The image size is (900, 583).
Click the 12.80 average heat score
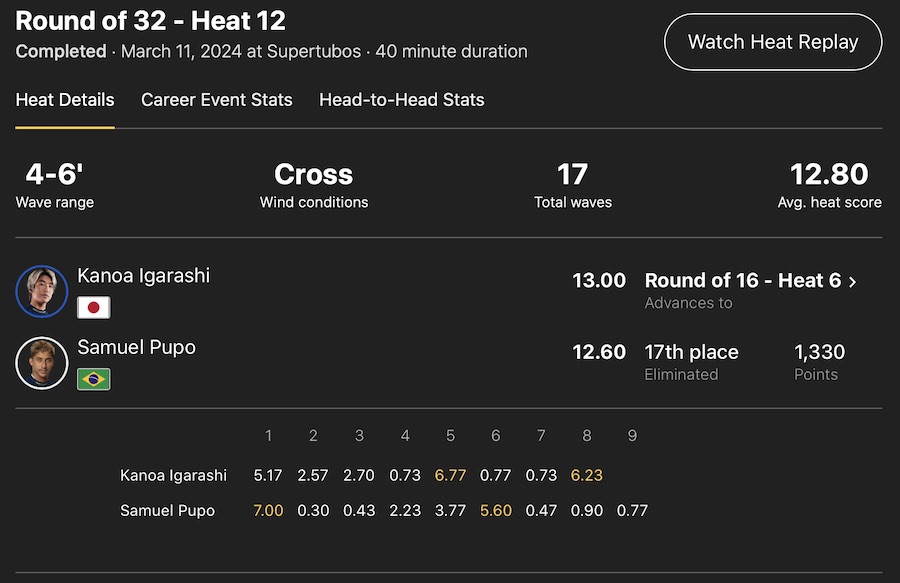[x=829, y=175]
